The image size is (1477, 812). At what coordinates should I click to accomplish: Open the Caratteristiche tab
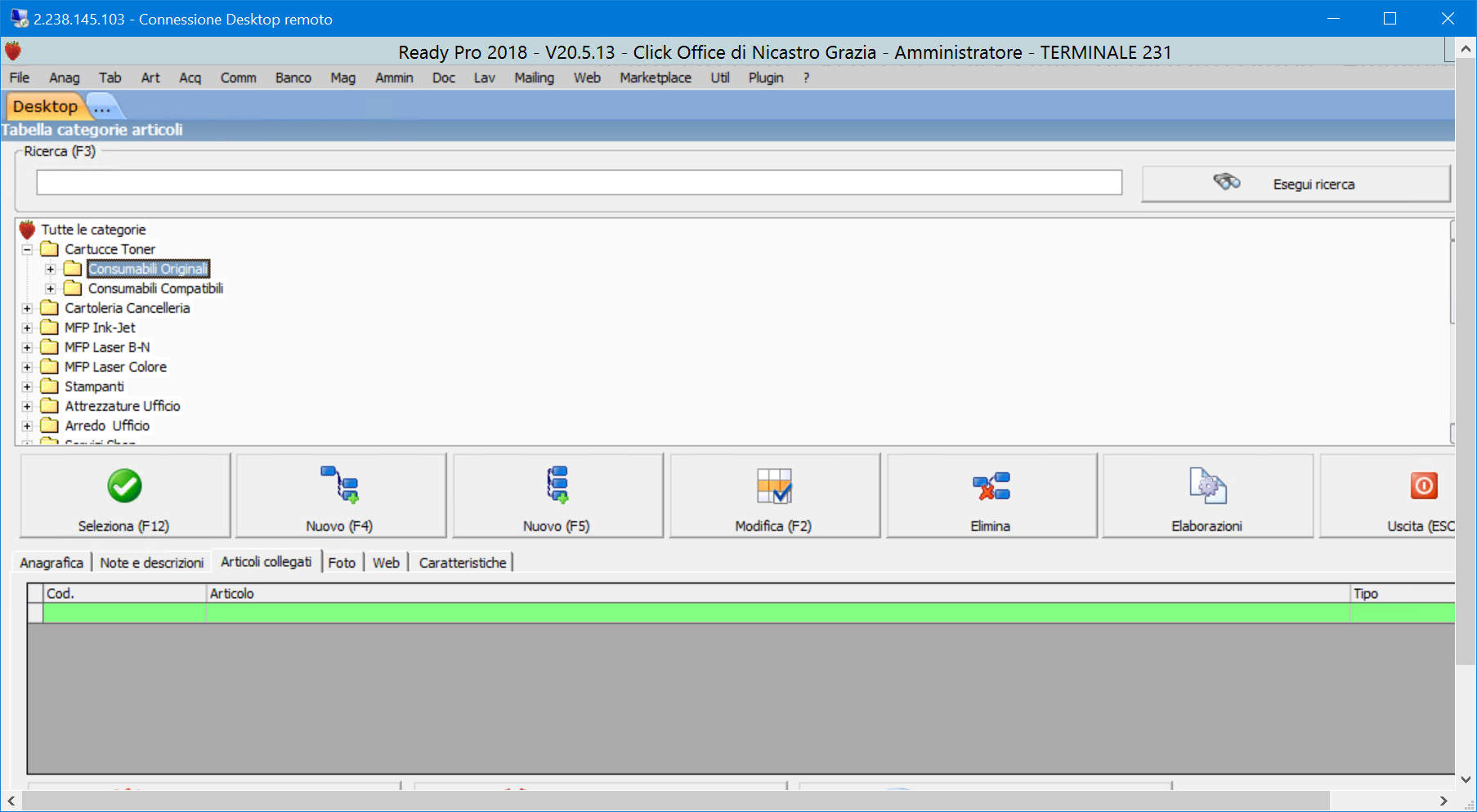coord(463,563)
